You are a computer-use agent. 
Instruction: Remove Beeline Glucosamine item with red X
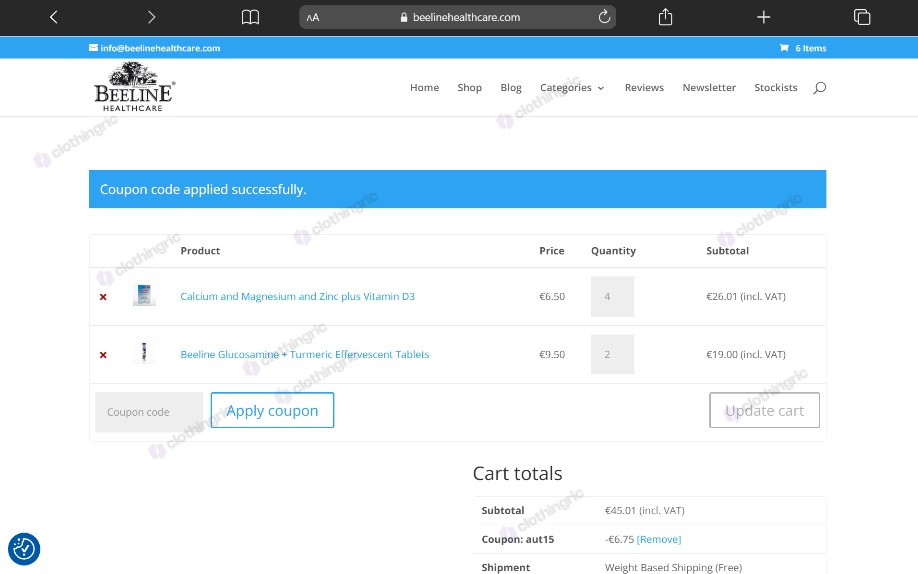point(103,355)
